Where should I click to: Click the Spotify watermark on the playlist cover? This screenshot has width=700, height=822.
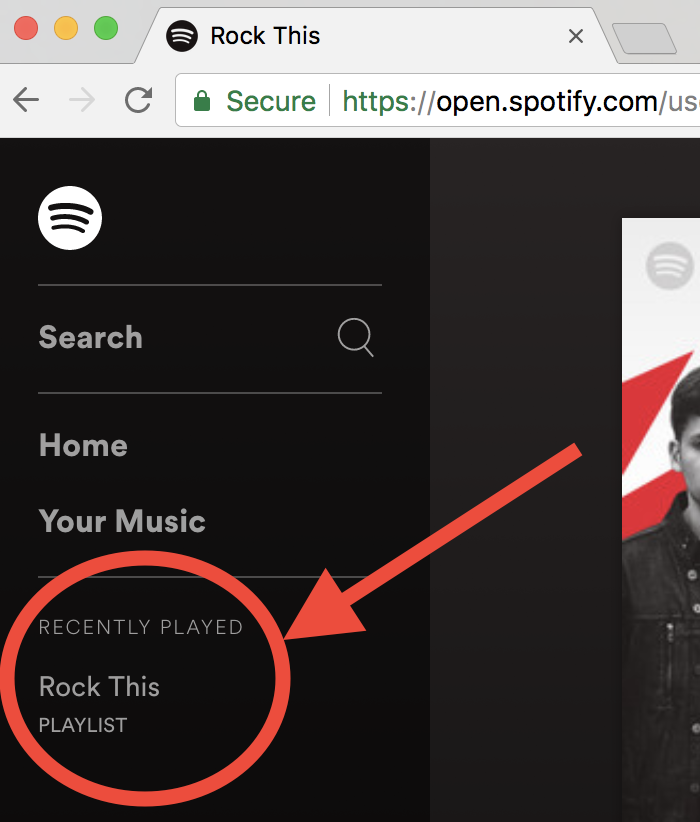670,266
